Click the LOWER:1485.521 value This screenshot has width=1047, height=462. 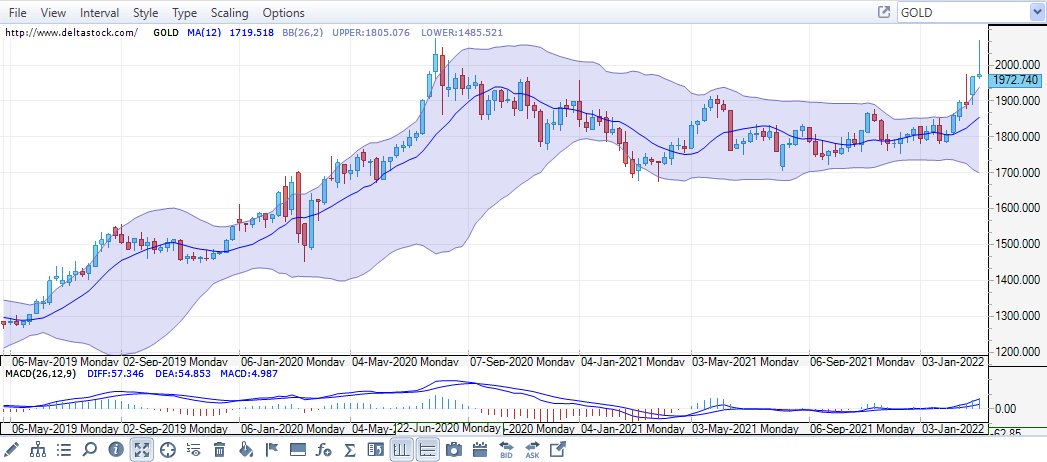pyautogui.click(x=463, y=32)
